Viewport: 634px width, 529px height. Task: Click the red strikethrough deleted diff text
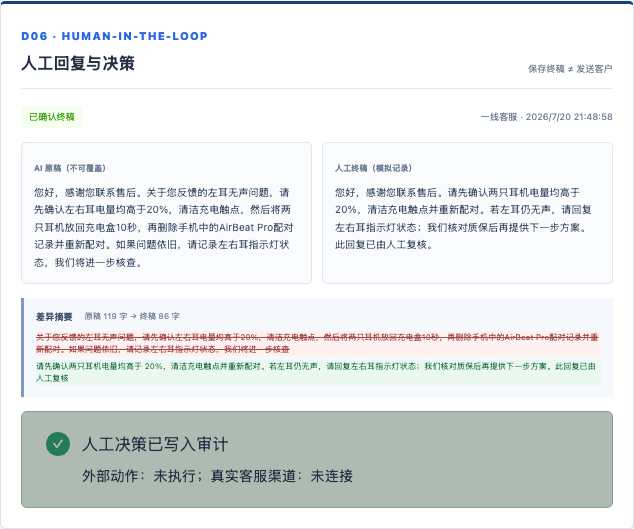[318, 343]
